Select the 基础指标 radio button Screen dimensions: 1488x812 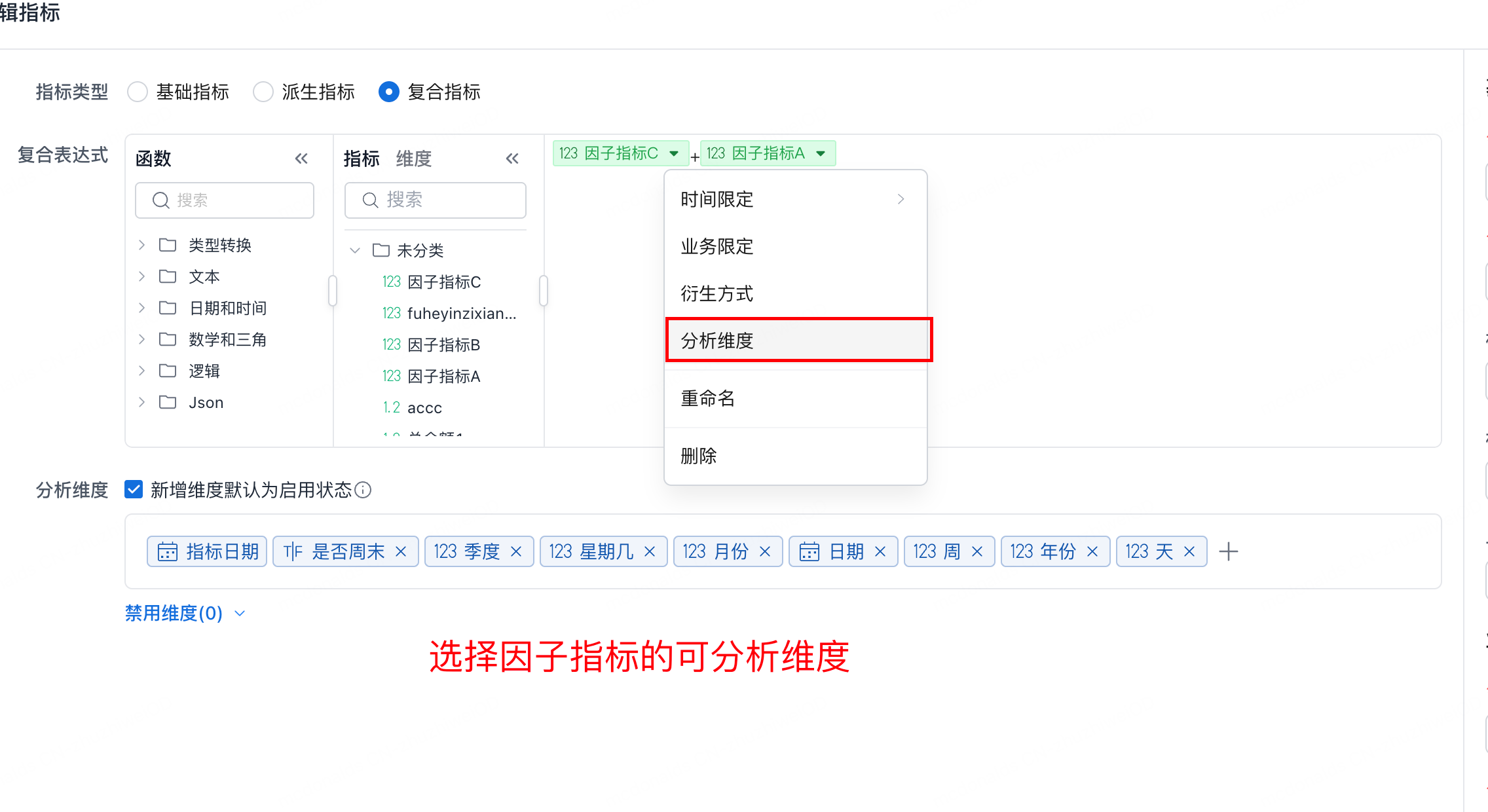[138, 92]
